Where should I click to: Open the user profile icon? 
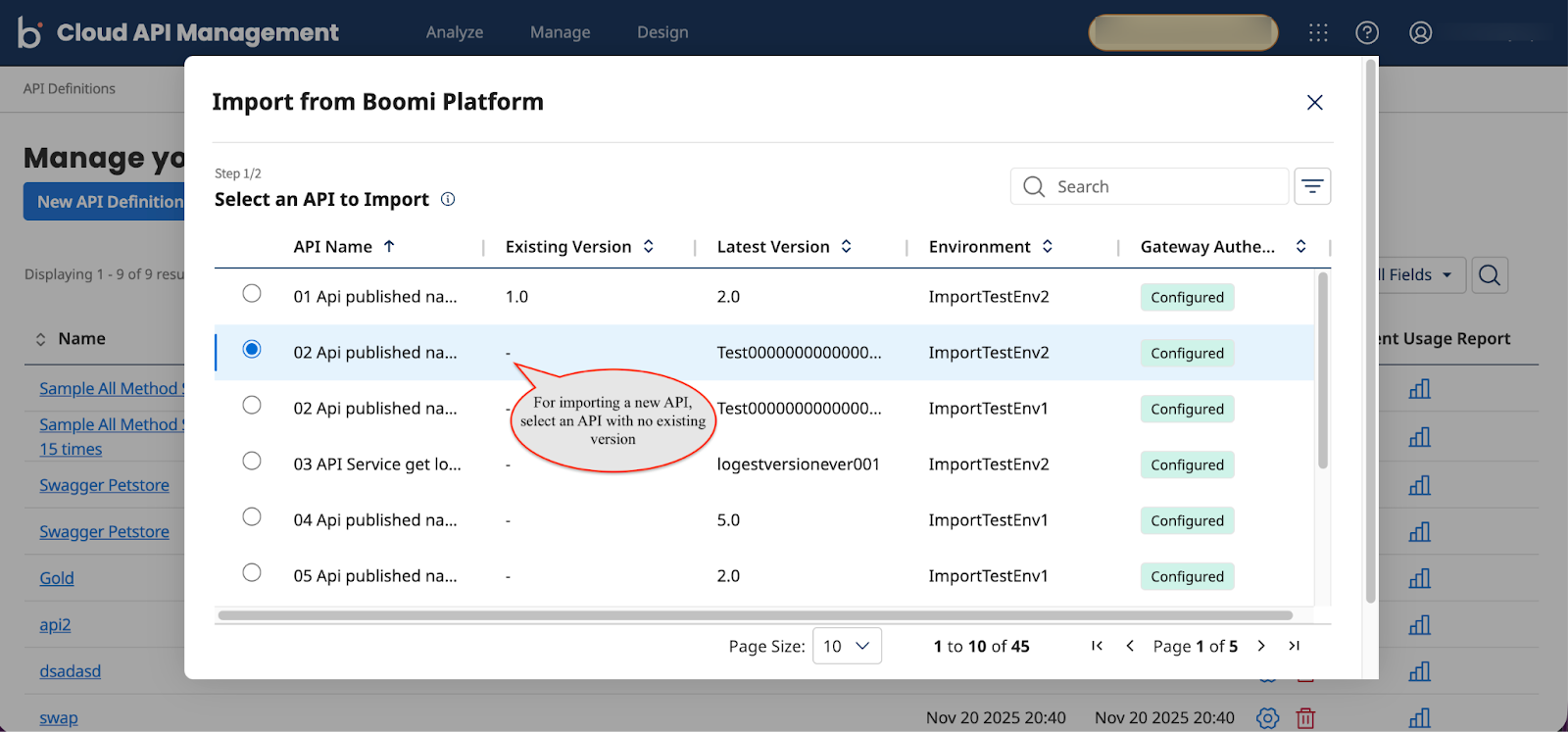coord(1420,33)
